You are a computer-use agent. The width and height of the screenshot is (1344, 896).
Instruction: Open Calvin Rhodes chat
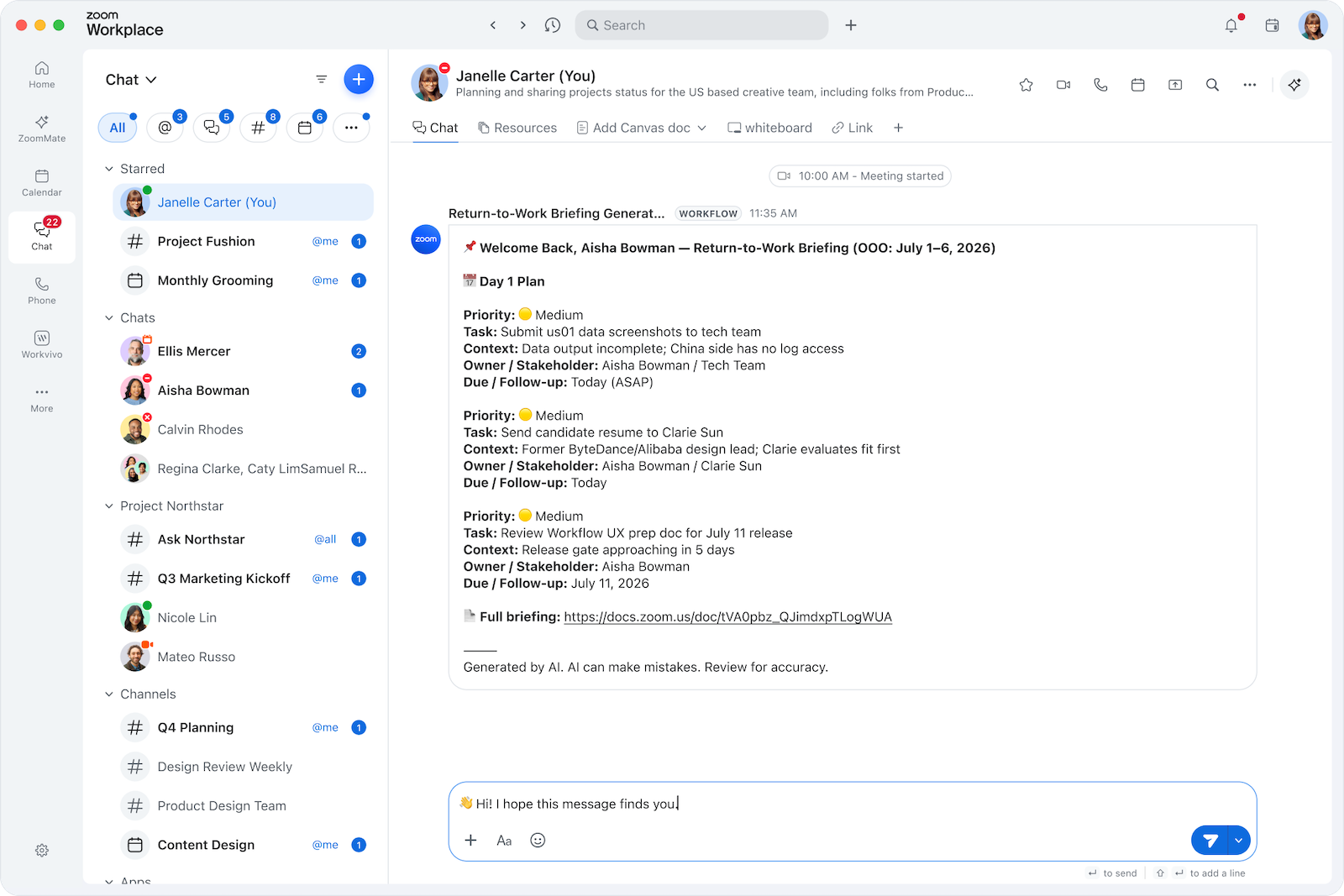pos(244,429)
